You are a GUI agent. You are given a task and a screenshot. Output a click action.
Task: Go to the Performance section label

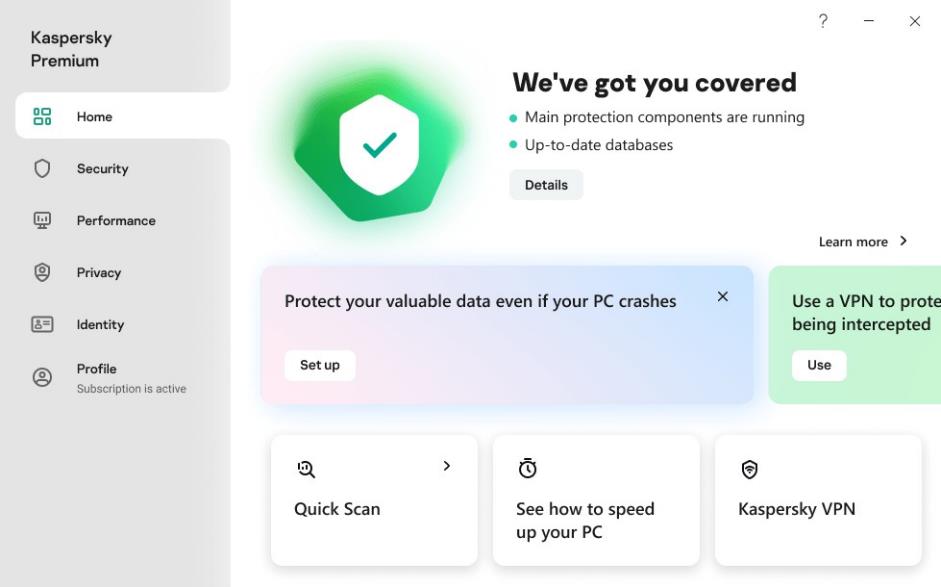coord(116,221)
